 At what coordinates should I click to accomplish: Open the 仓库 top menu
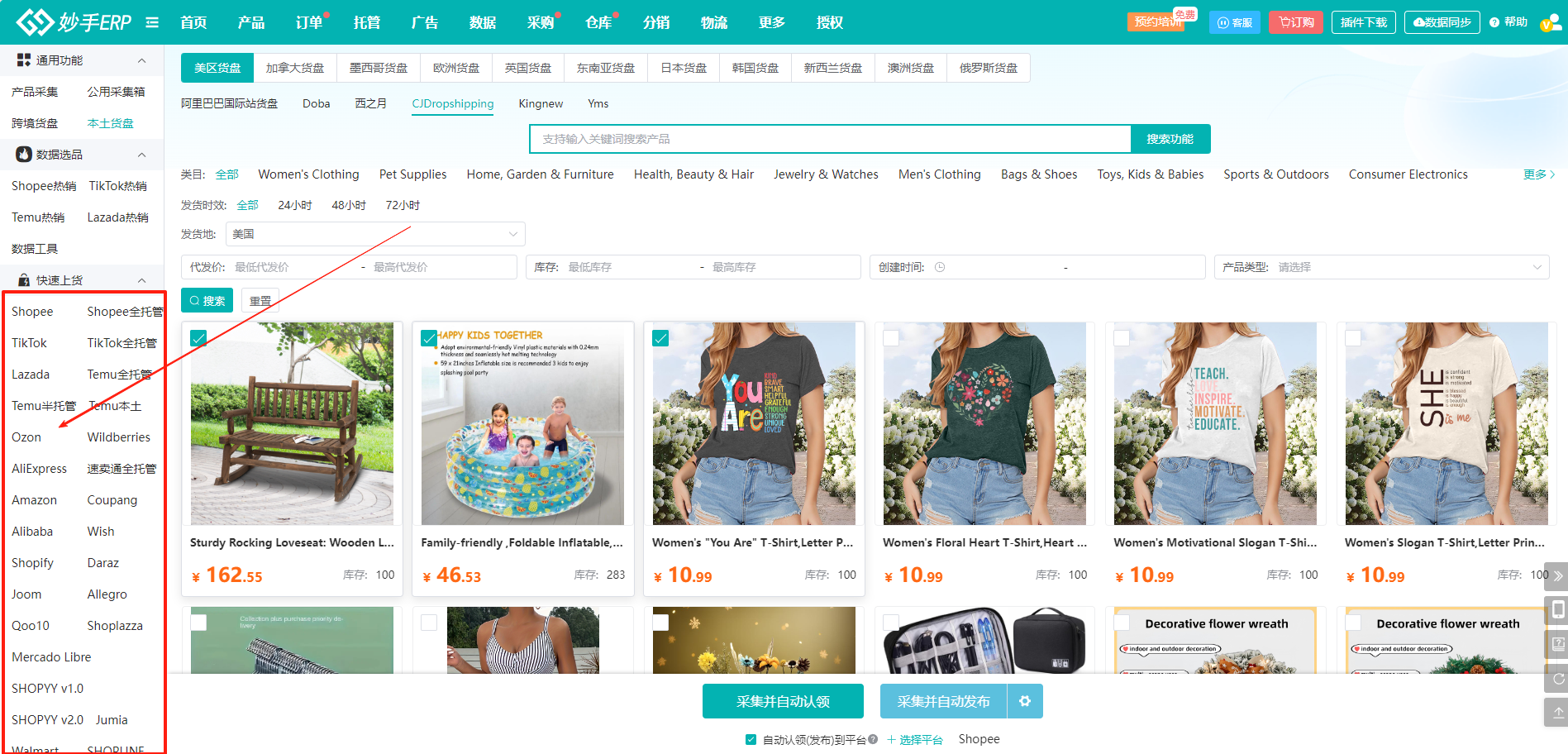coord(598,22)
